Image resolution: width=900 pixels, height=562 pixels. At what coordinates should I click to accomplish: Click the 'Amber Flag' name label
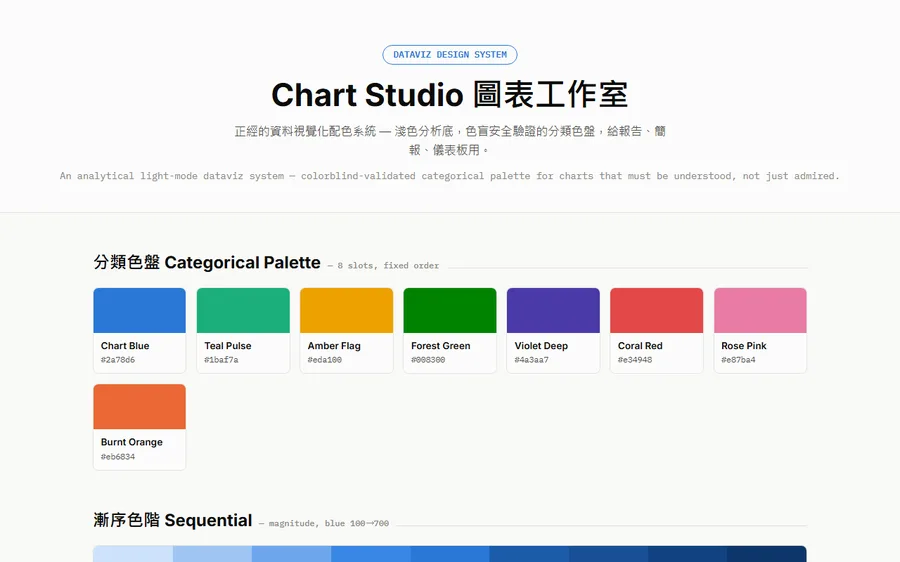334,346
